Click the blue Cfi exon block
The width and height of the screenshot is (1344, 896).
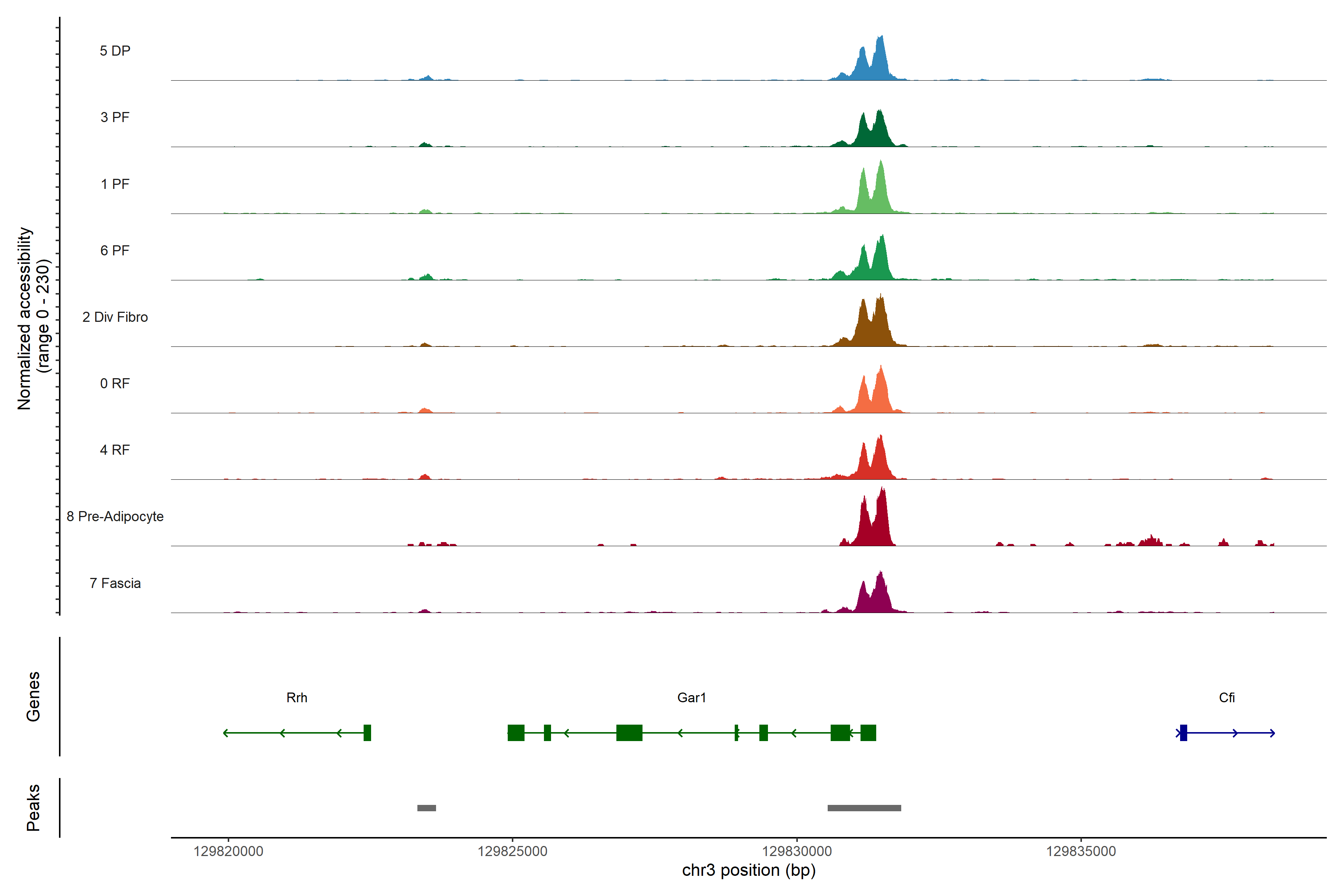[1183, 732]
